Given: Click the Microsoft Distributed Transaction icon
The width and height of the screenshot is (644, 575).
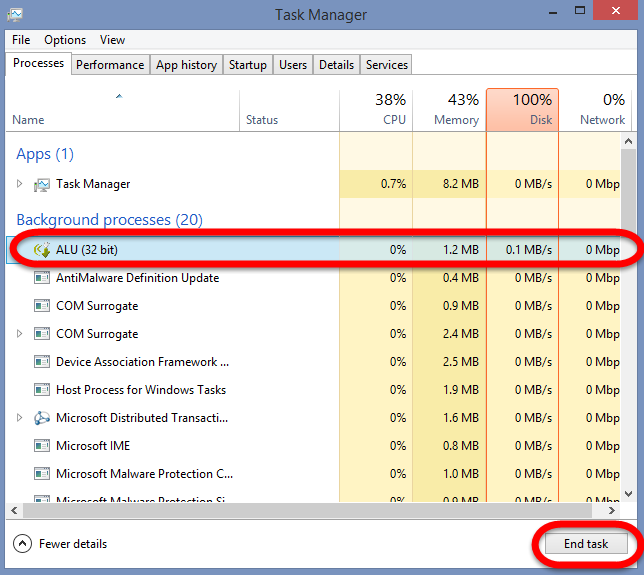Looking at the screenshot, I should click(x=42, y=418).
